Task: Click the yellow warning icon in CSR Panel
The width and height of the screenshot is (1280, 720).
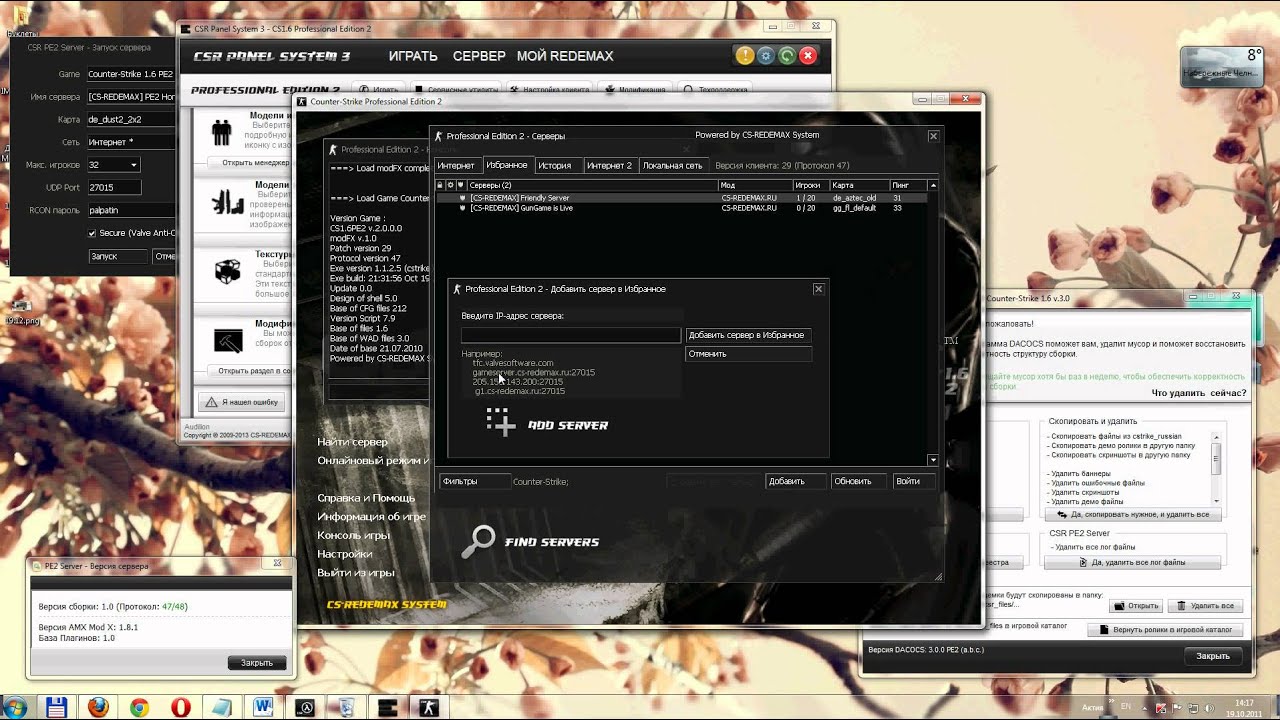Action: click(x=744, y=56)
